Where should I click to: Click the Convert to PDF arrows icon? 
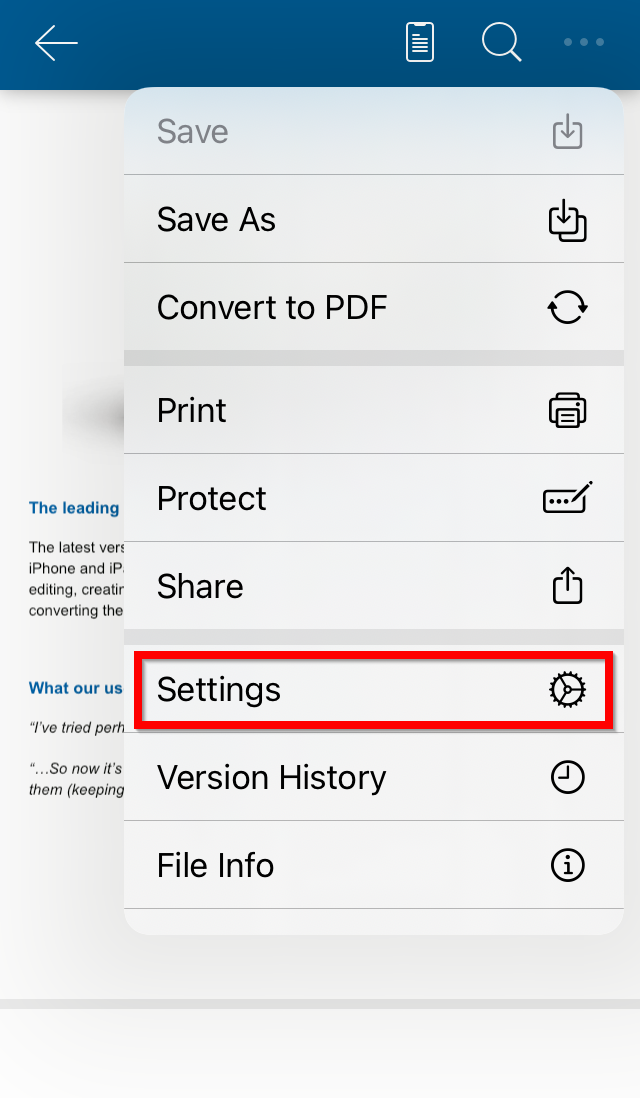pos(567,307)
